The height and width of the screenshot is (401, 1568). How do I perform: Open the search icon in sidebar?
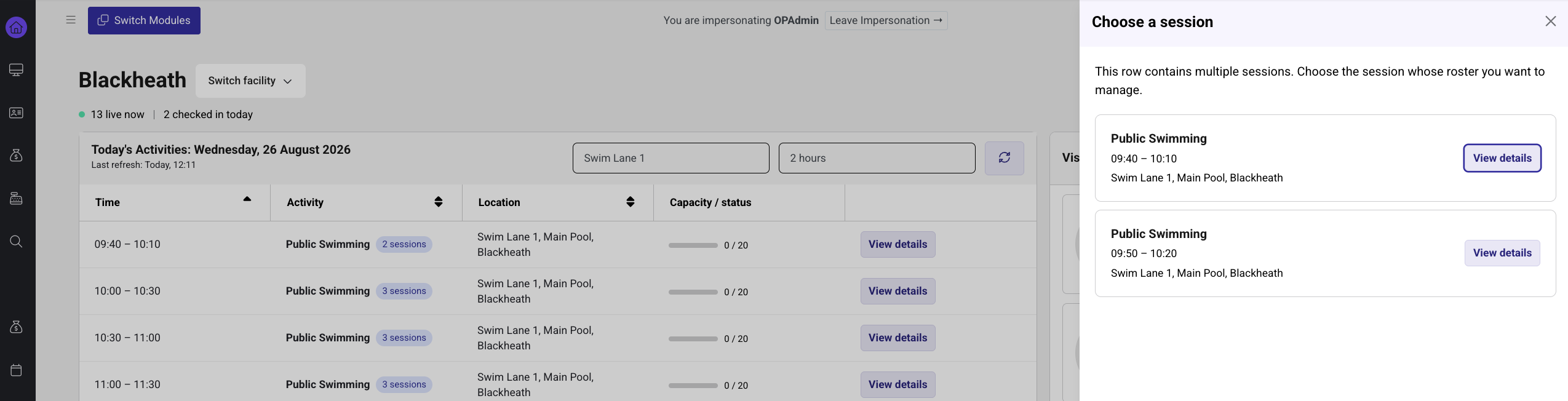pyautogui.click(x=17, y=241)
